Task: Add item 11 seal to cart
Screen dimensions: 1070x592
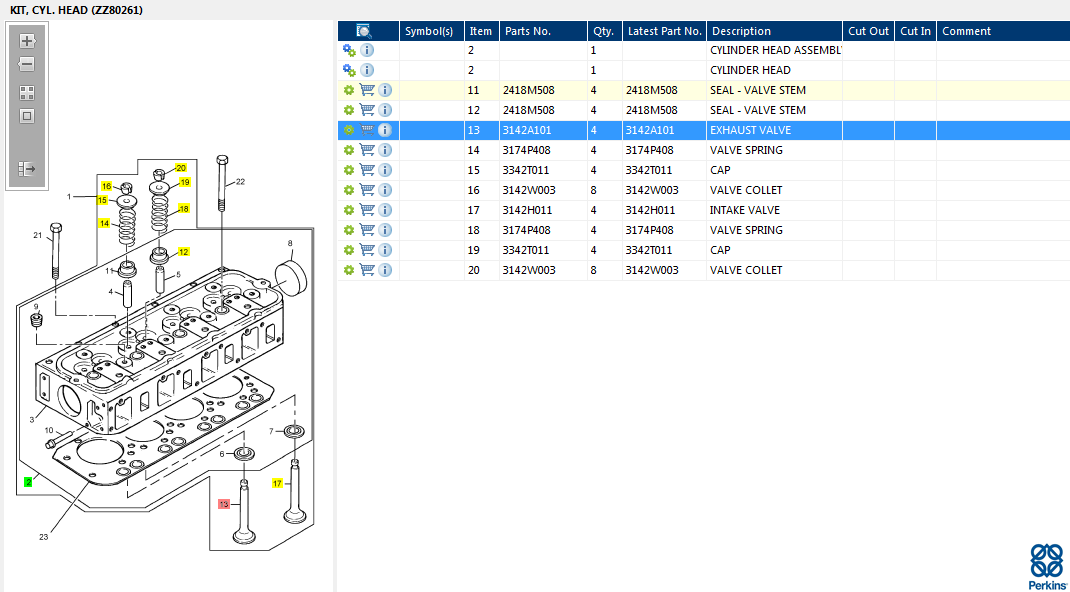Action: pos(367,90)
